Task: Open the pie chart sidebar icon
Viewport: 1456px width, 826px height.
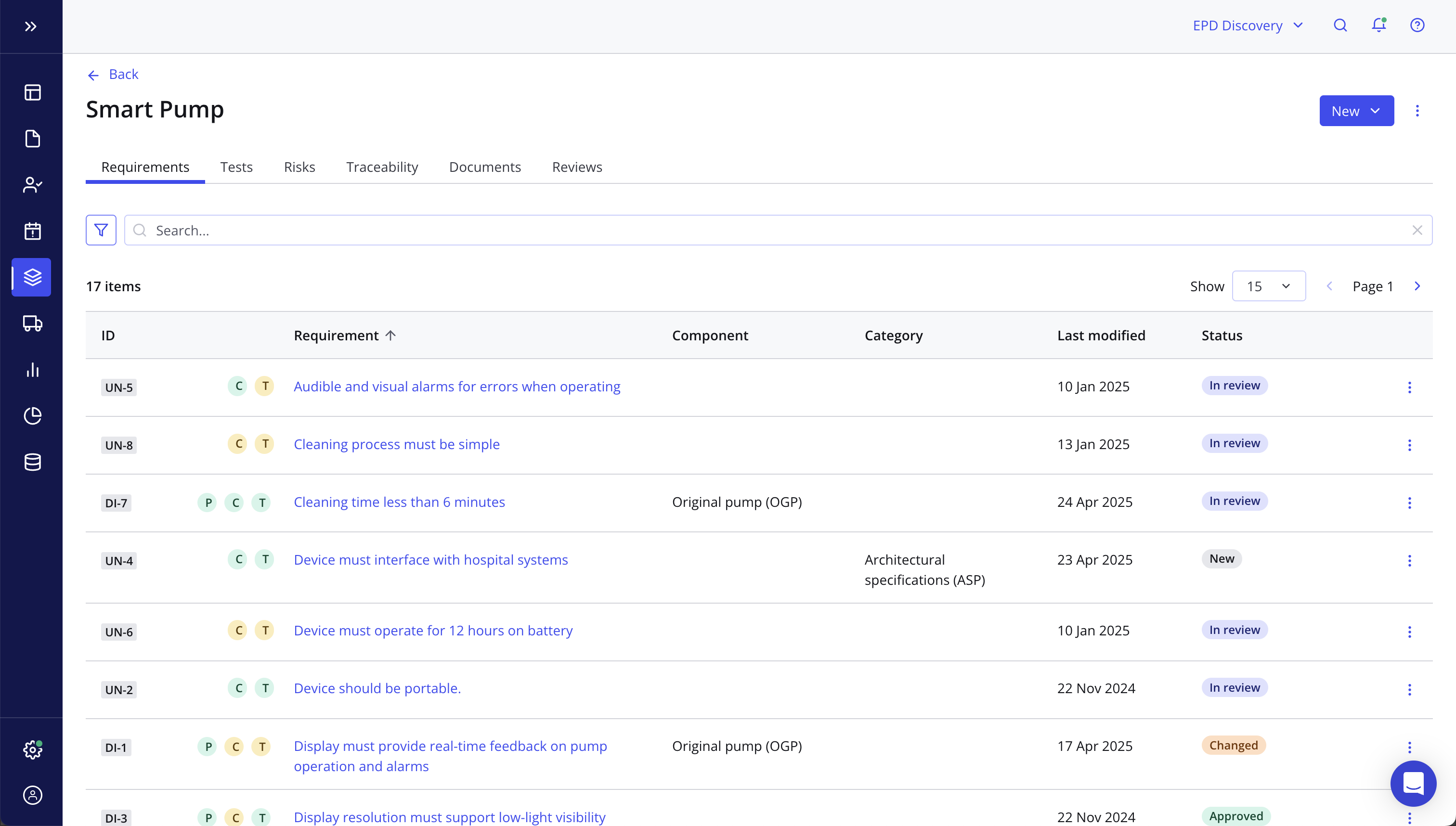Action: [x=32, y=416]
